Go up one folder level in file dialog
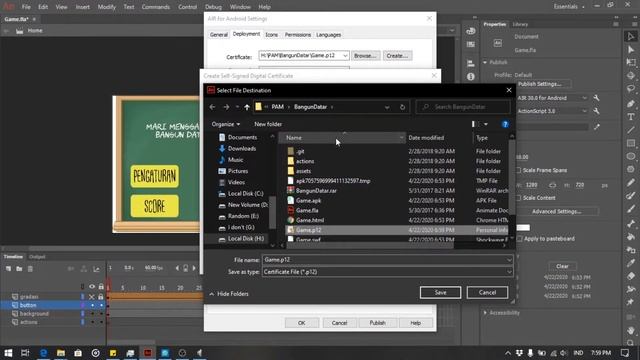The width and height of the screenshot is (640, 360). [x=247, y=107]
